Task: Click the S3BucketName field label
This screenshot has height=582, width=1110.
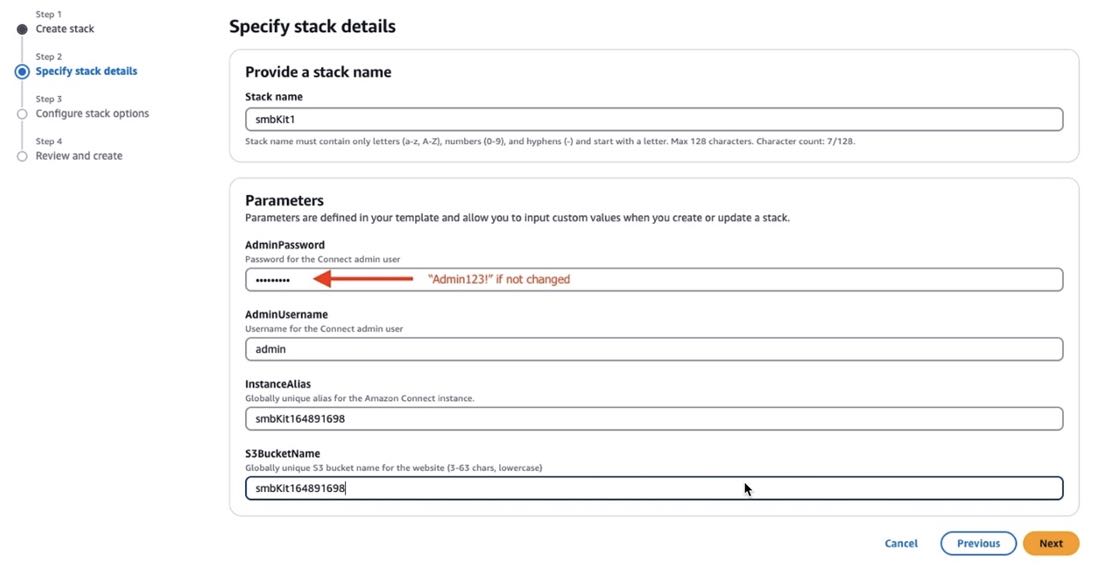Action: (282, 454)
